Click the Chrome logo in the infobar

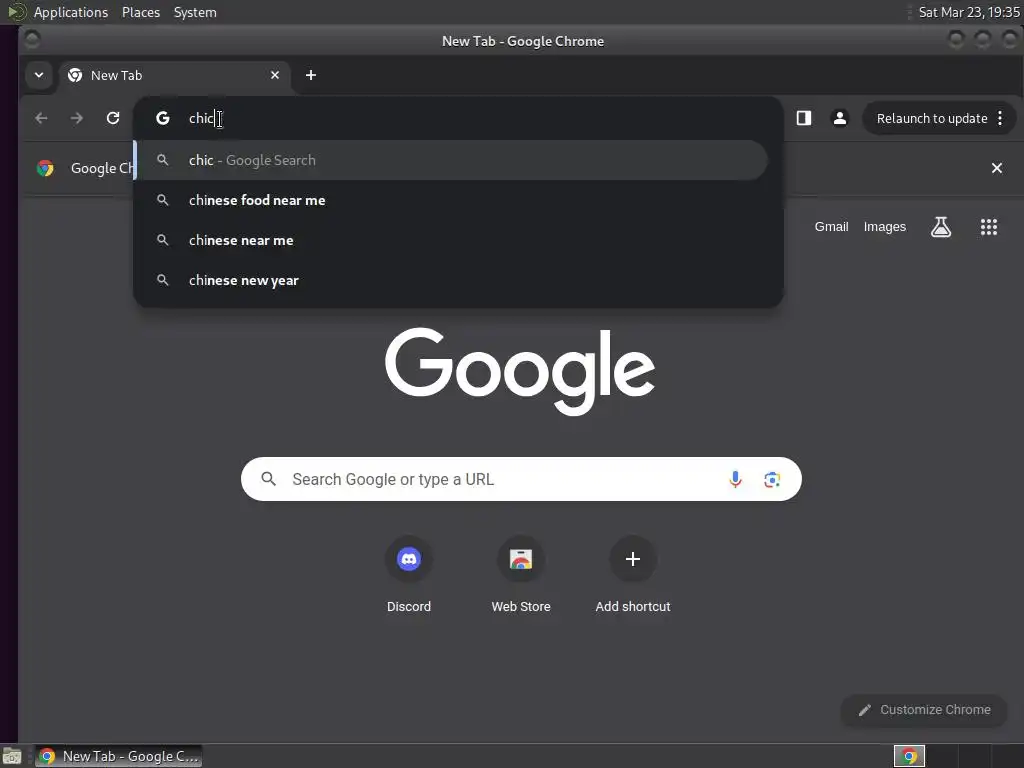(x=45, y=168)
